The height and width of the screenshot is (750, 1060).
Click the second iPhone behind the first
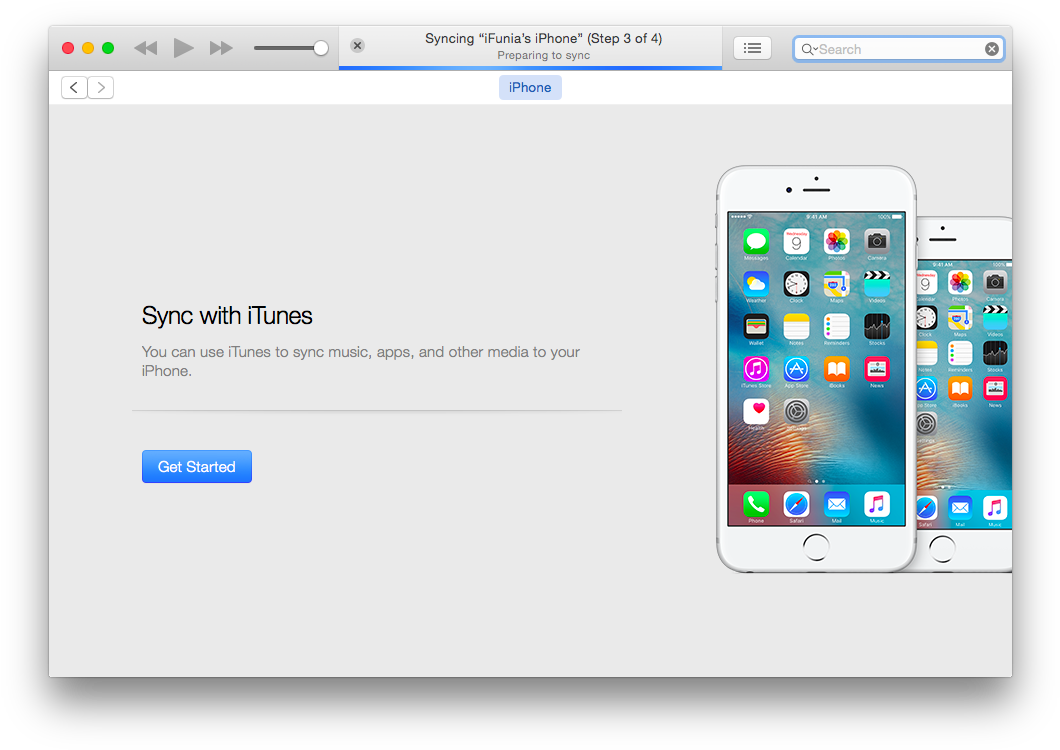(x=965, y=394)
